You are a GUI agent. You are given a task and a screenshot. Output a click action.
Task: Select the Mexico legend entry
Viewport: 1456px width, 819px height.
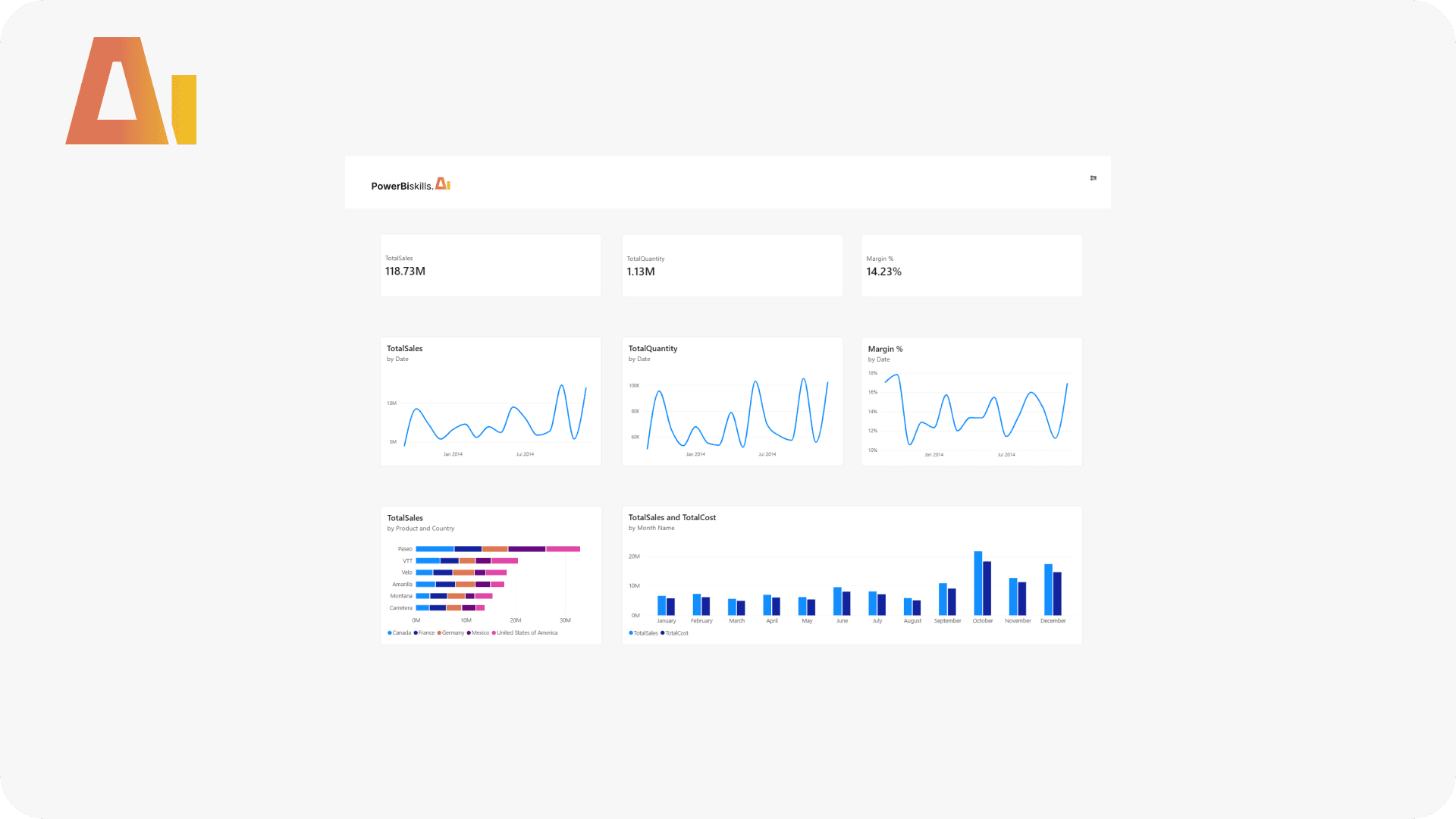click(x=479, y=632)
